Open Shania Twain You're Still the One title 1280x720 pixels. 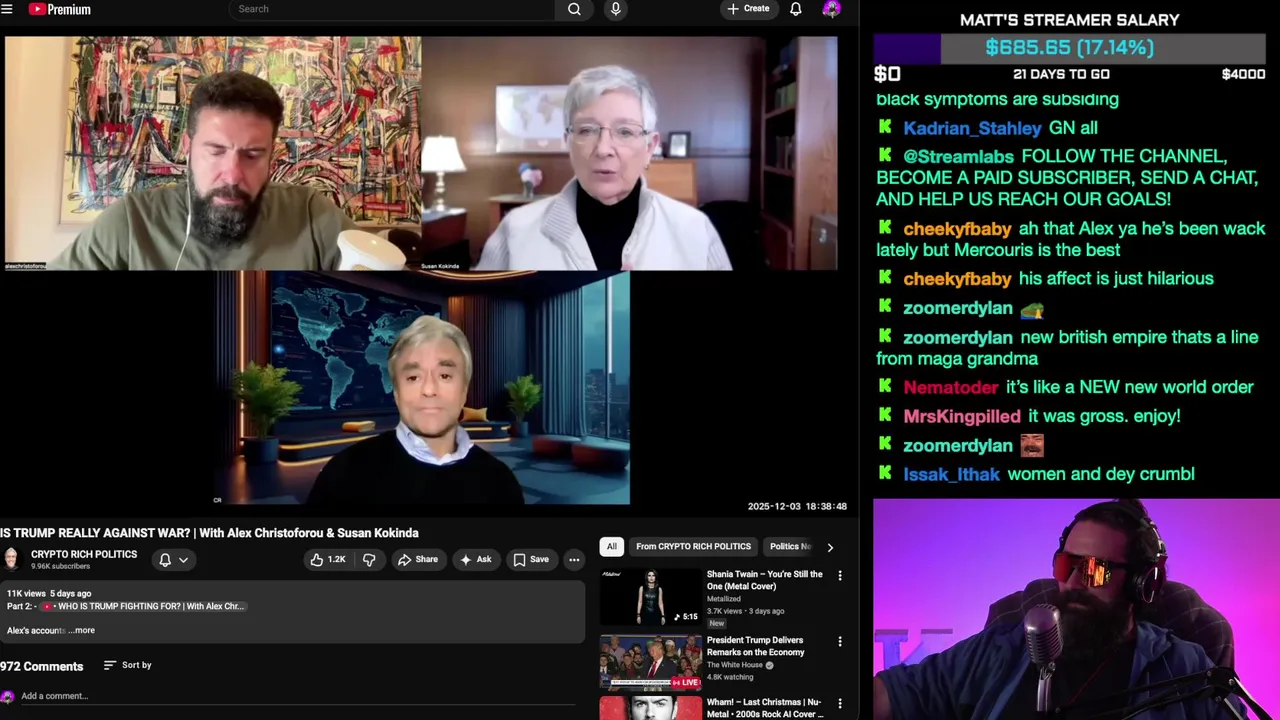click(764, 580)
